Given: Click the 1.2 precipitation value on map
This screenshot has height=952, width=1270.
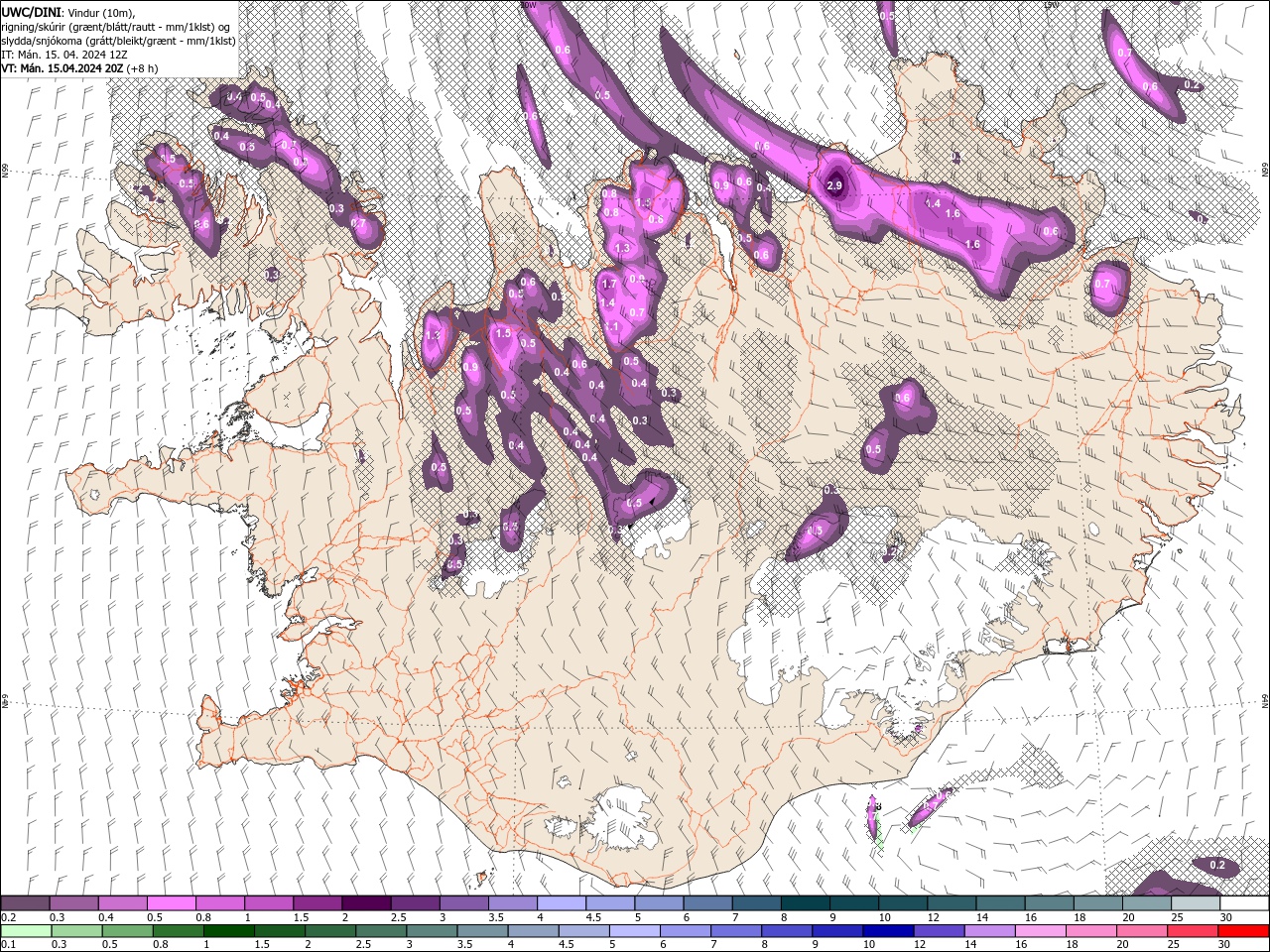Looking at the screenshot, I should (x=433, y=336).
